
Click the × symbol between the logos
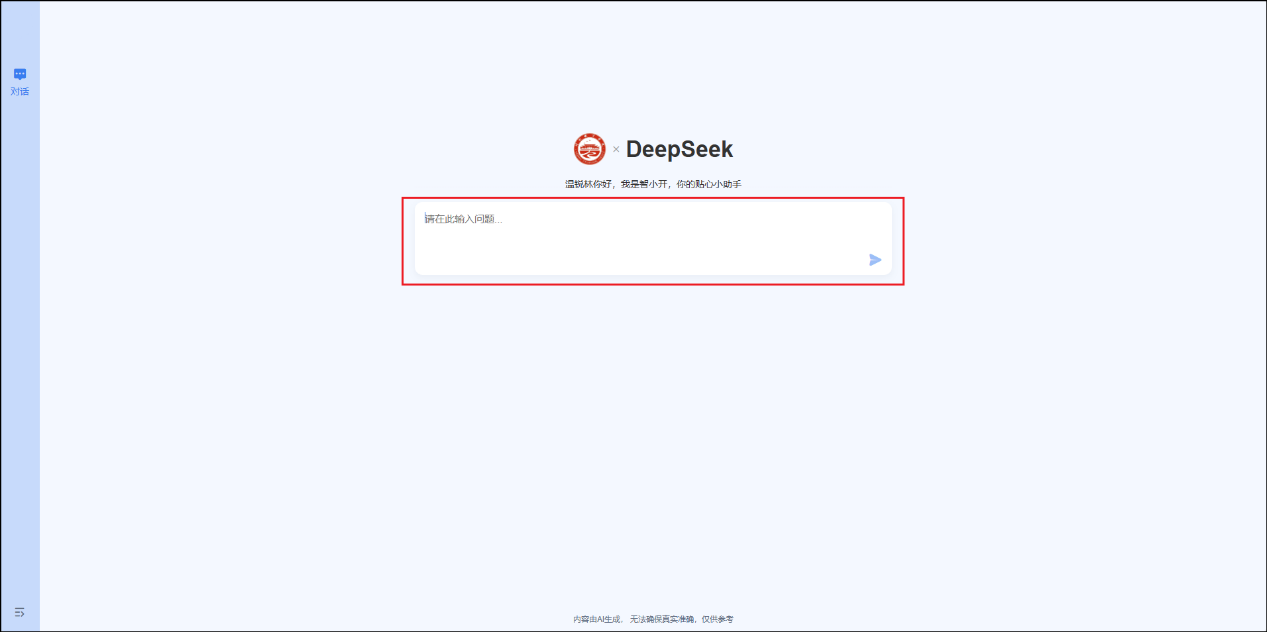click(x=616, y=150)
